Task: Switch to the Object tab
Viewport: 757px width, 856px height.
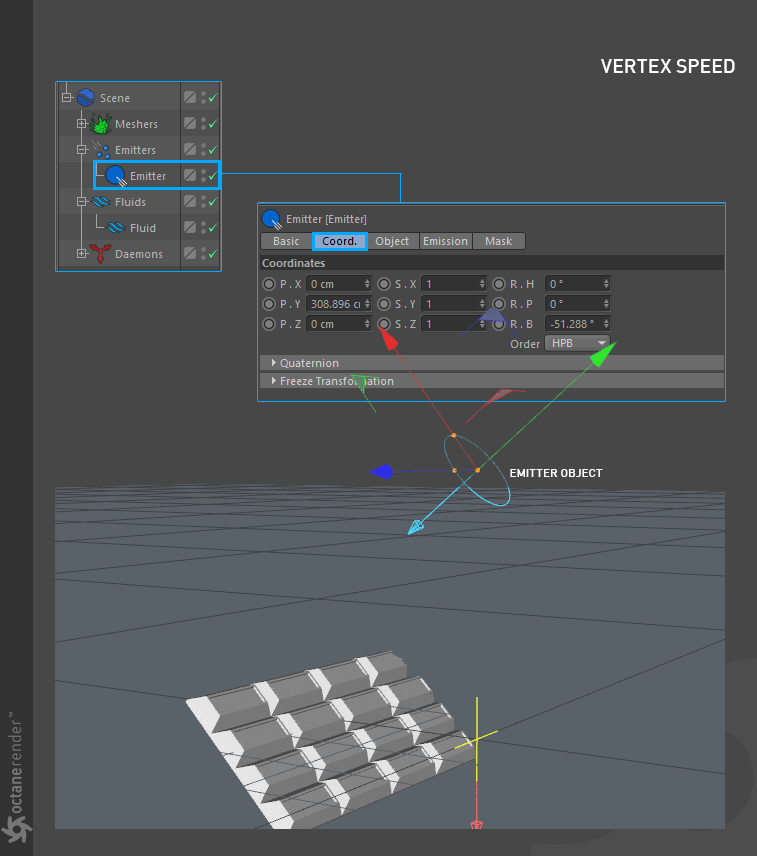Action: (x=392, y=241)
